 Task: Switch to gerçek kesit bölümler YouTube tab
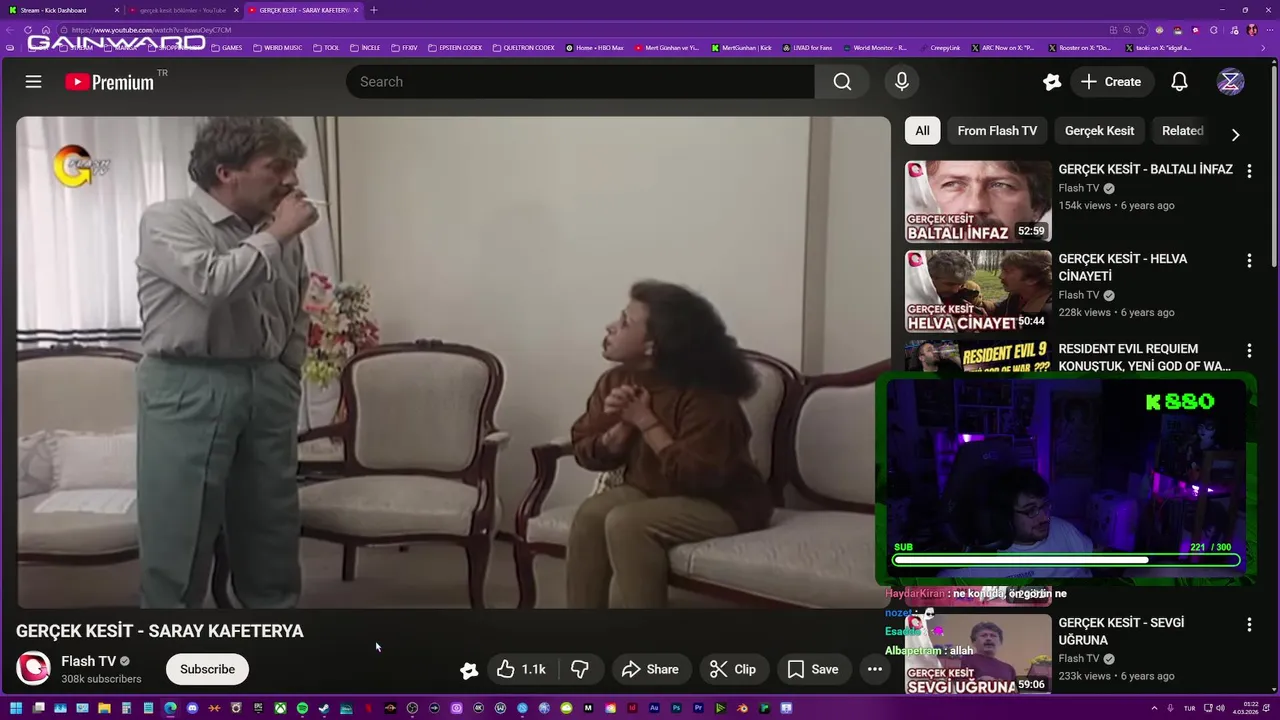click(180, 10)
